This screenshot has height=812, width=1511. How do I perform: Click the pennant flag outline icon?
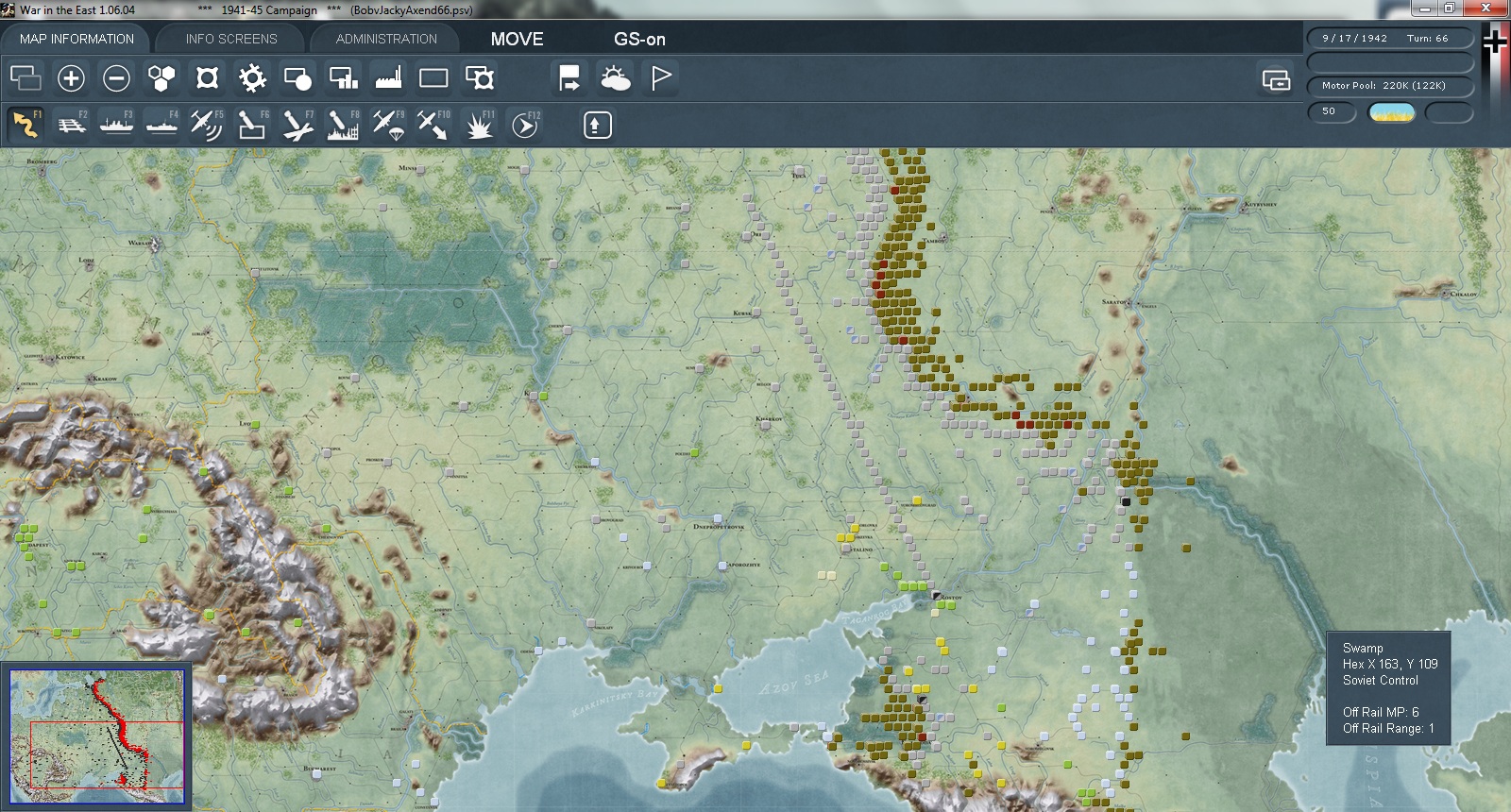pyautogui.click(x=660, y=77)
